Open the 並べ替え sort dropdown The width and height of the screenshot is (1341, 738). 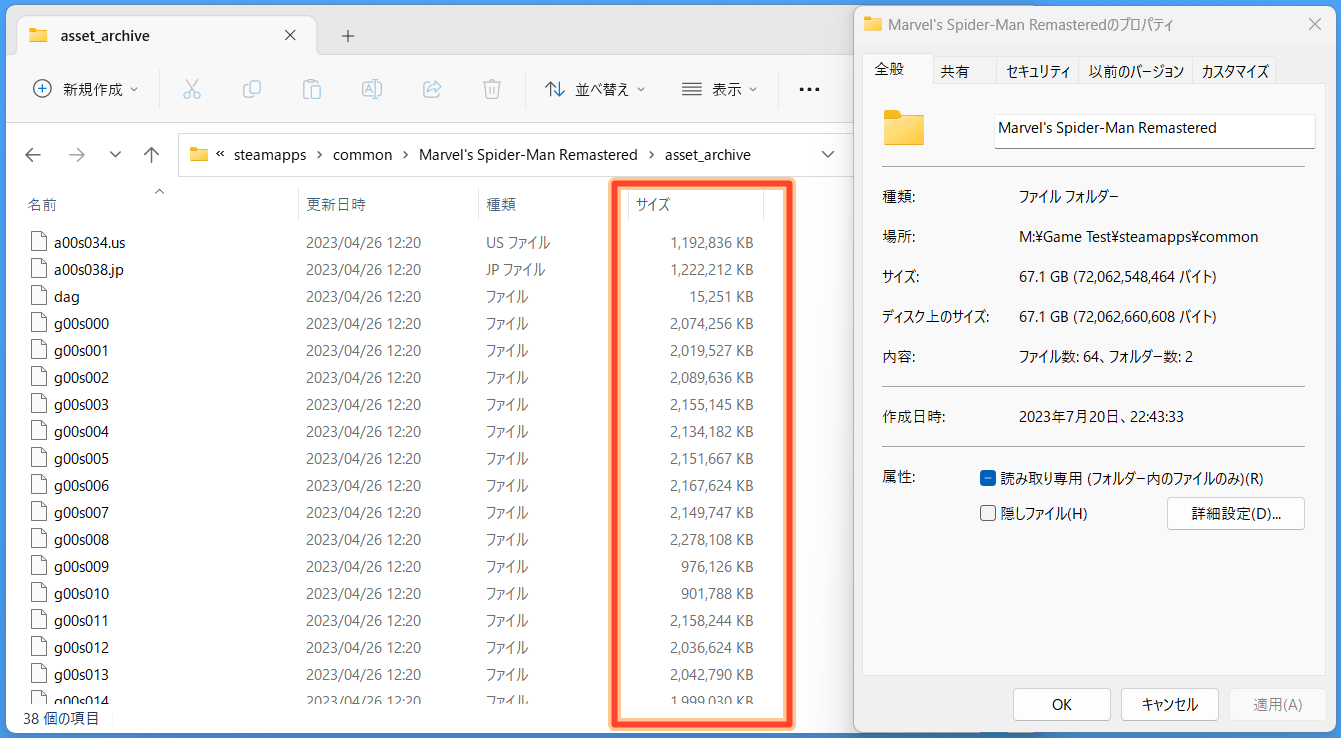click(x=596, y=89)
